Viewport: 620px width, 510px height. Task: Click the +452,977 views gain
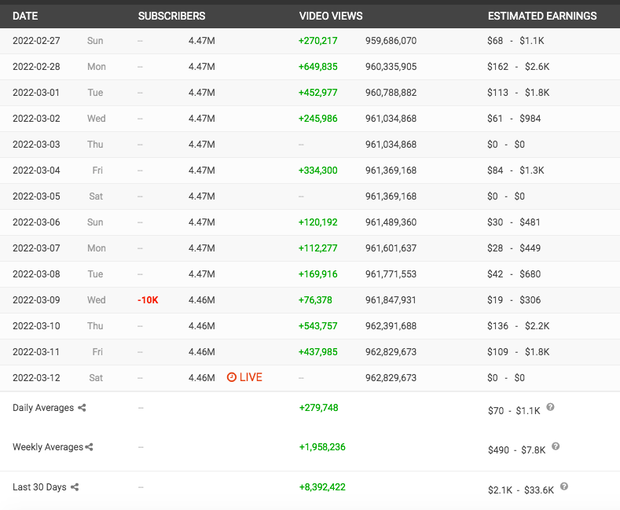[x=318, y=93]
